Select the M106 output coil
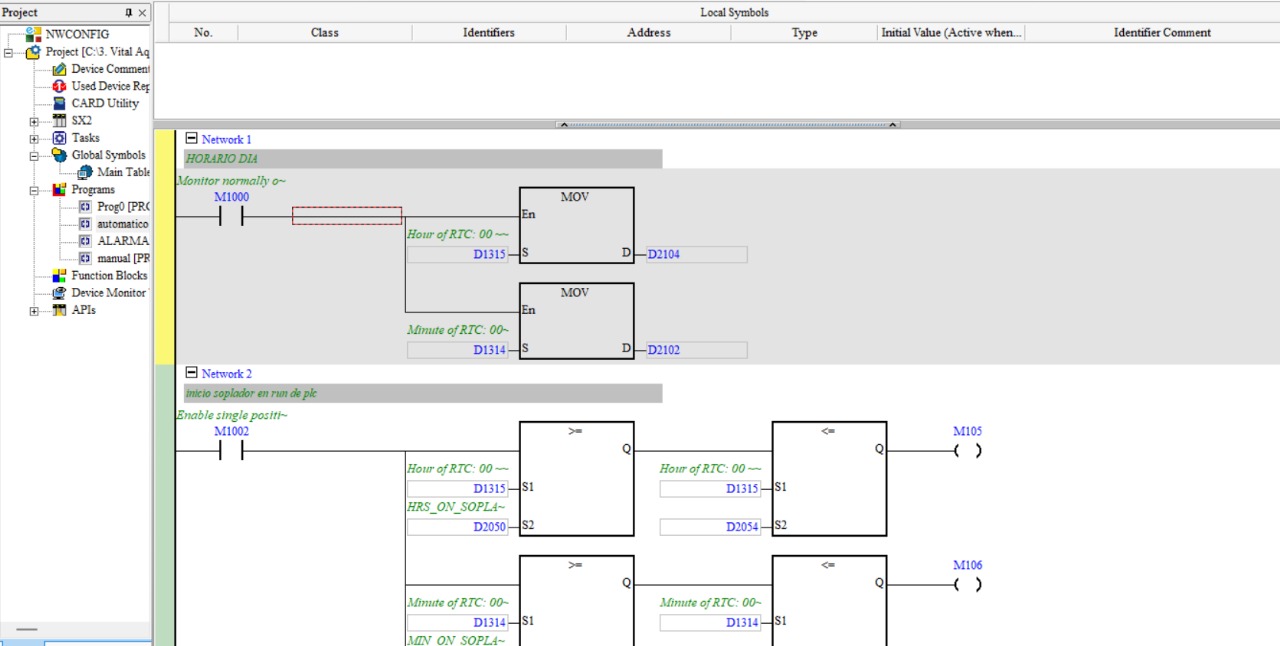1280x646 pixels. click(x=967, y=584)
